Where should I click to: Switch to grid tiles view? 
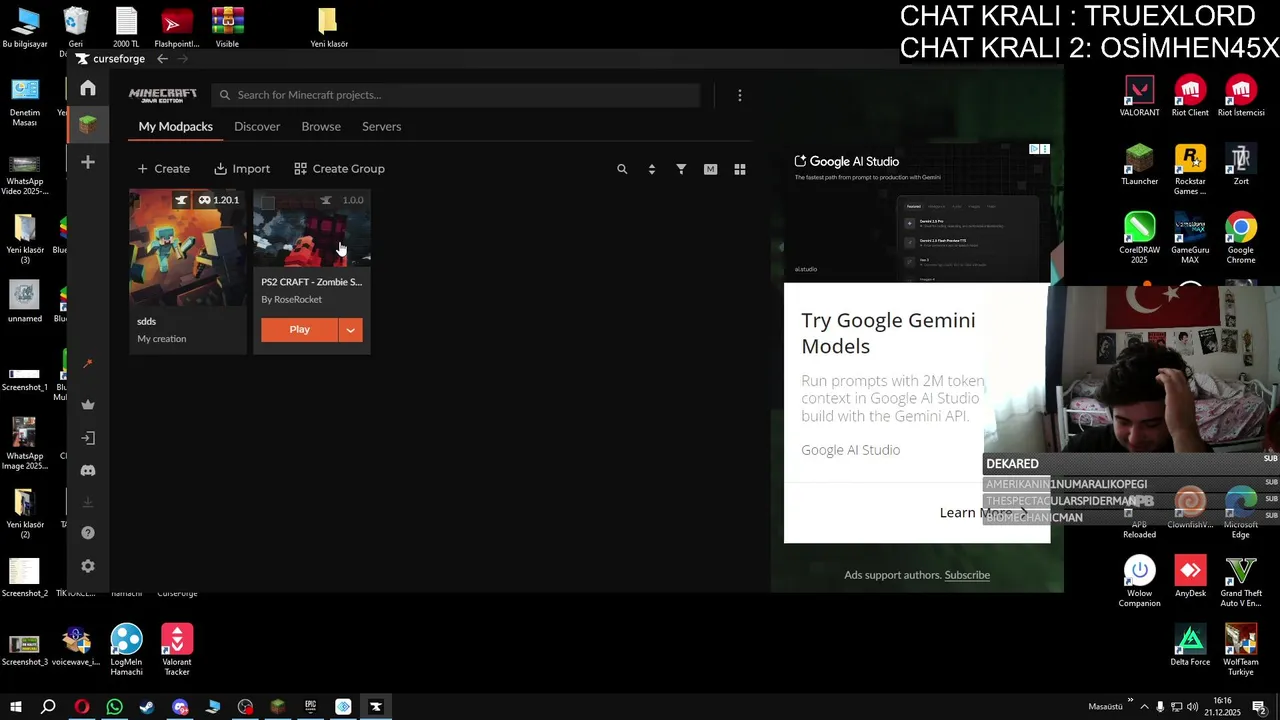click(x=740, y=169)
